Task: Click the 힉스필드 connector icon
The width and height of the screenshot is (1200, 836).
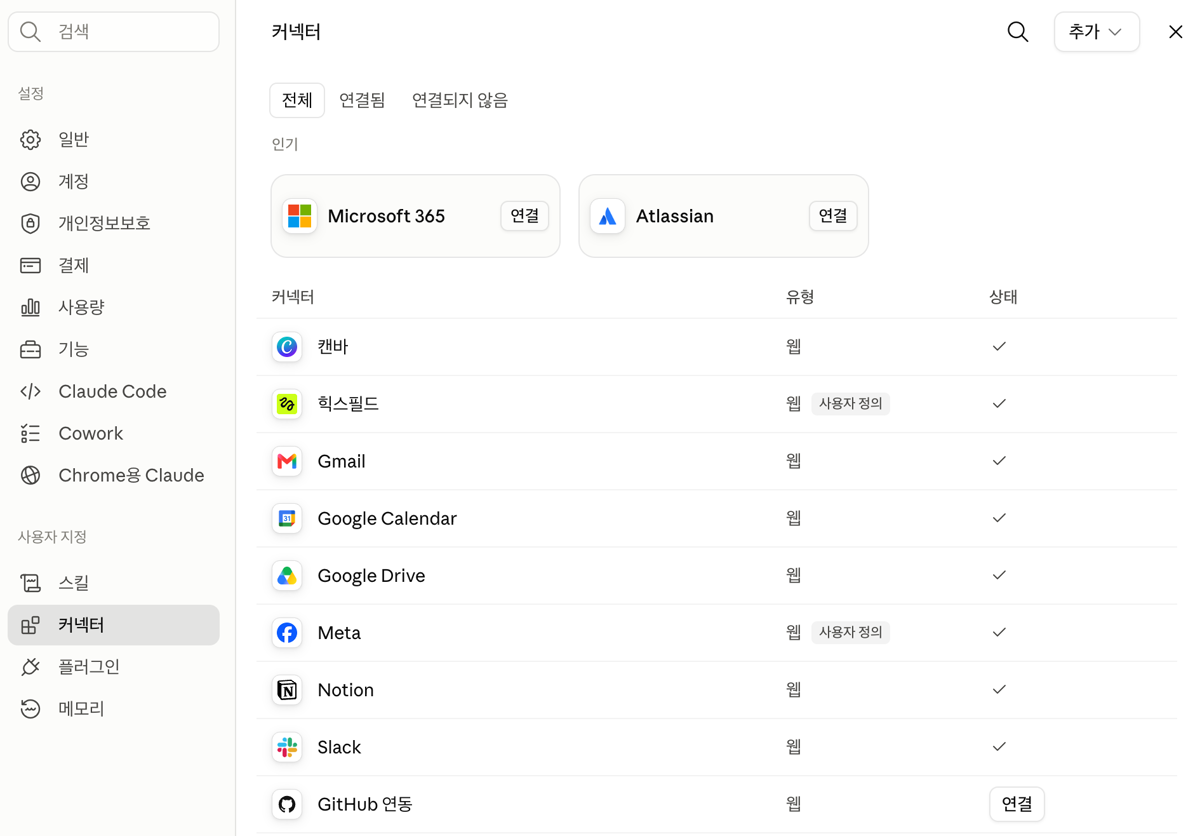Action: [287, 404]
